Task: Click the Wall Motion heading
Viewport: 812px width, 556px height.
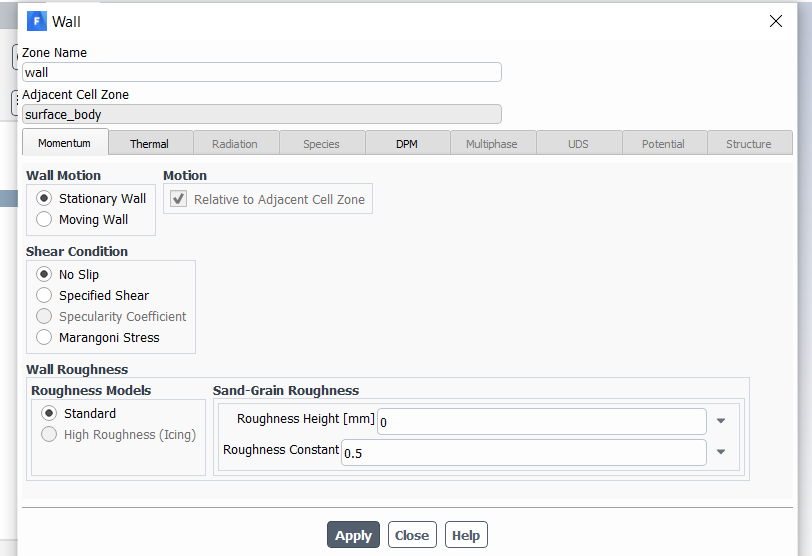Action: 63,175
